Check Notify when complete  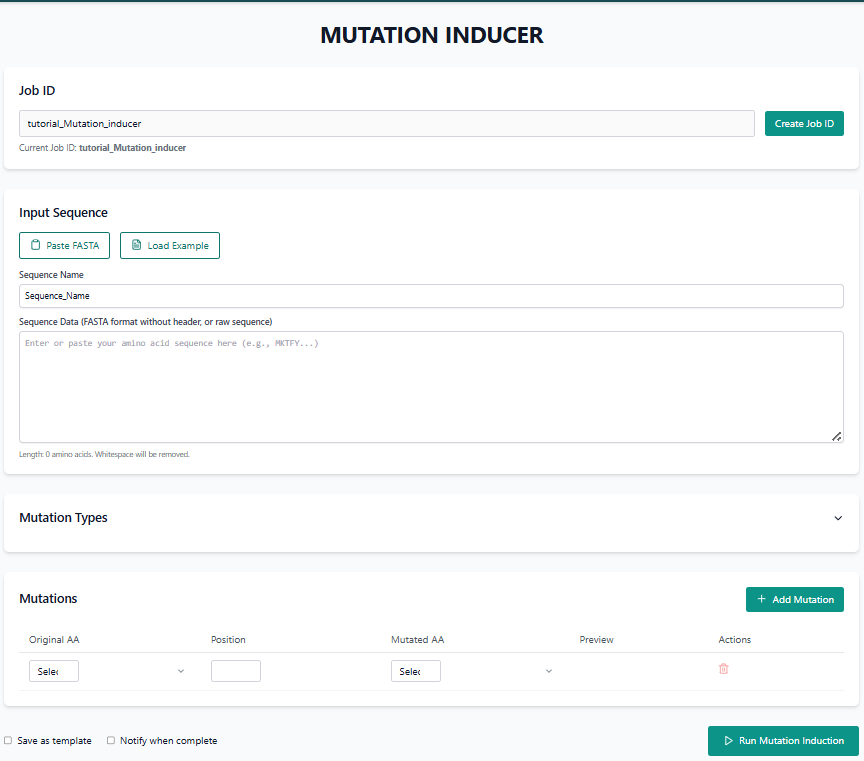[x=111, y=740]
